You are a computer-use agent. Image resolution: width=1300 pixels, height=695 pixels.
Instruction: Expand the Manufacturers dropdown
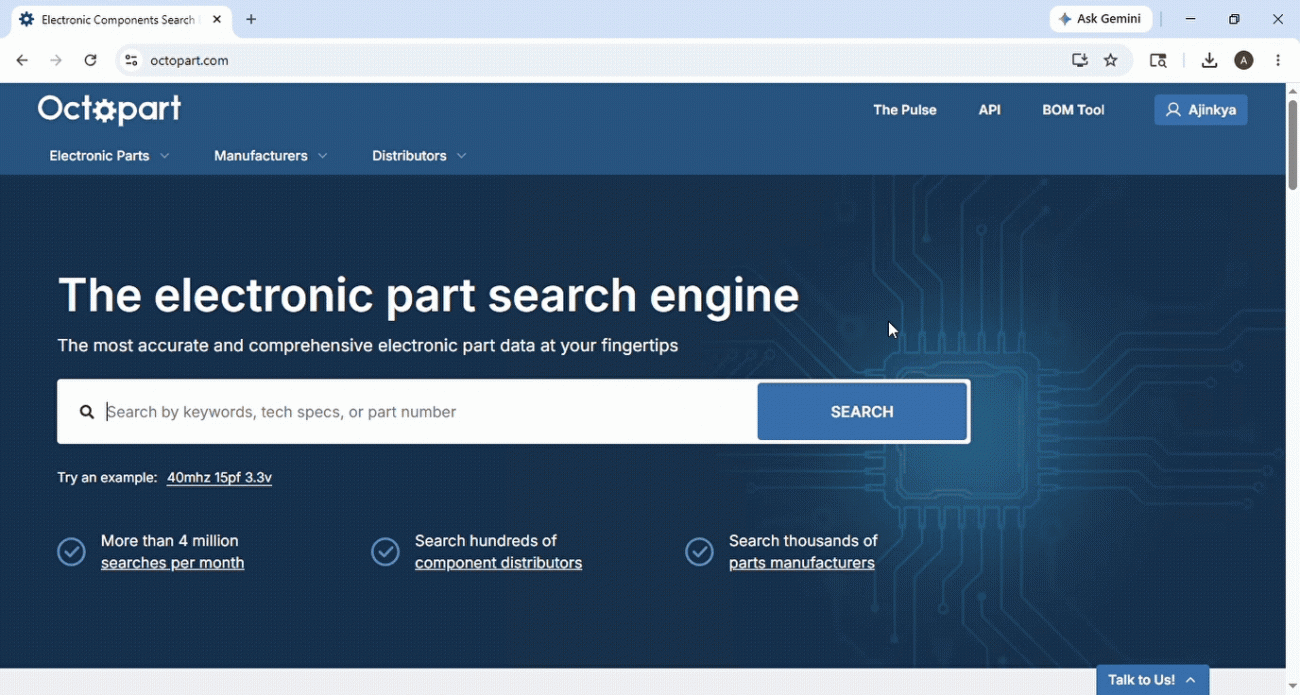click(270, 156)
